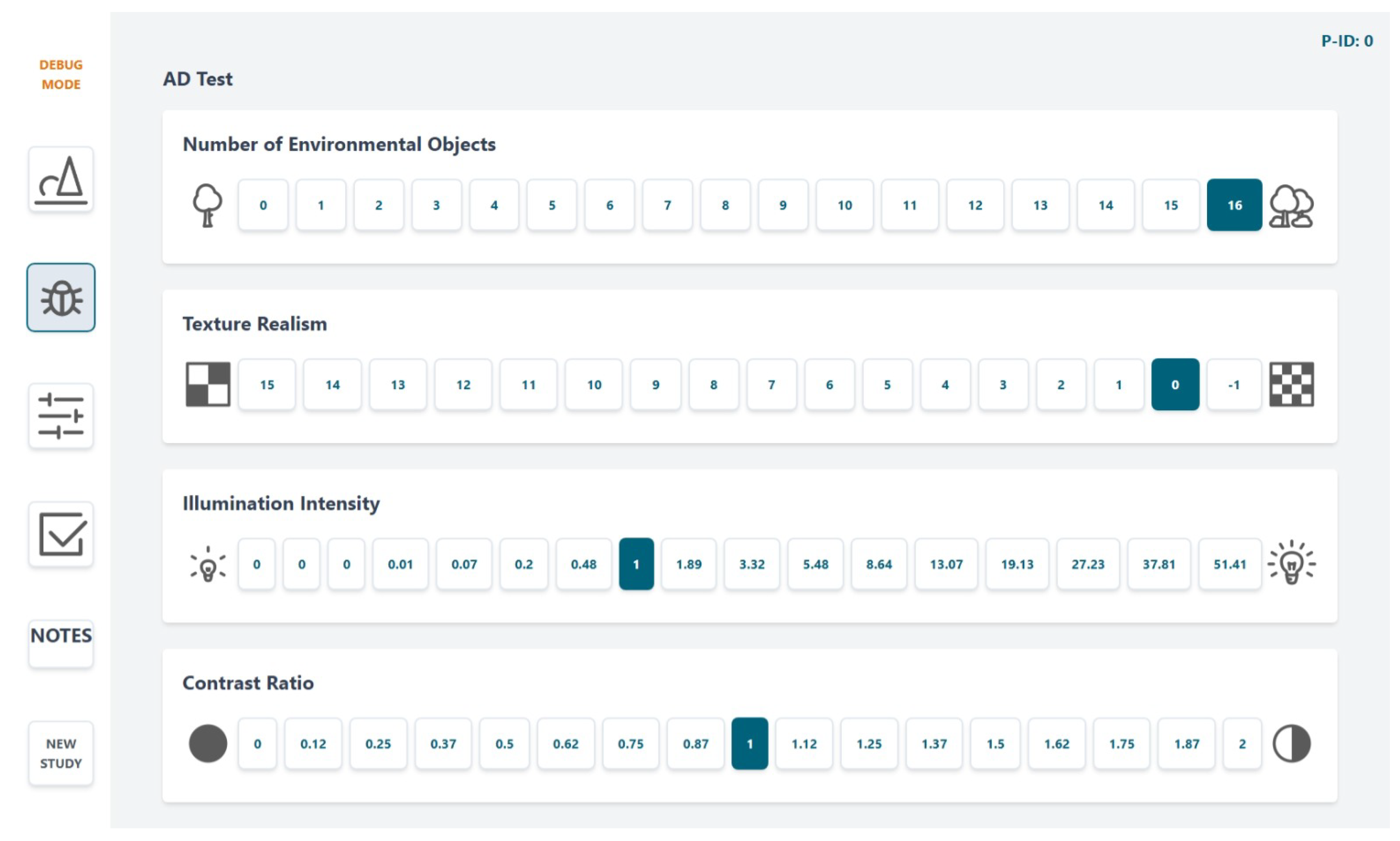Select illumination intensity 5.48

815,564
